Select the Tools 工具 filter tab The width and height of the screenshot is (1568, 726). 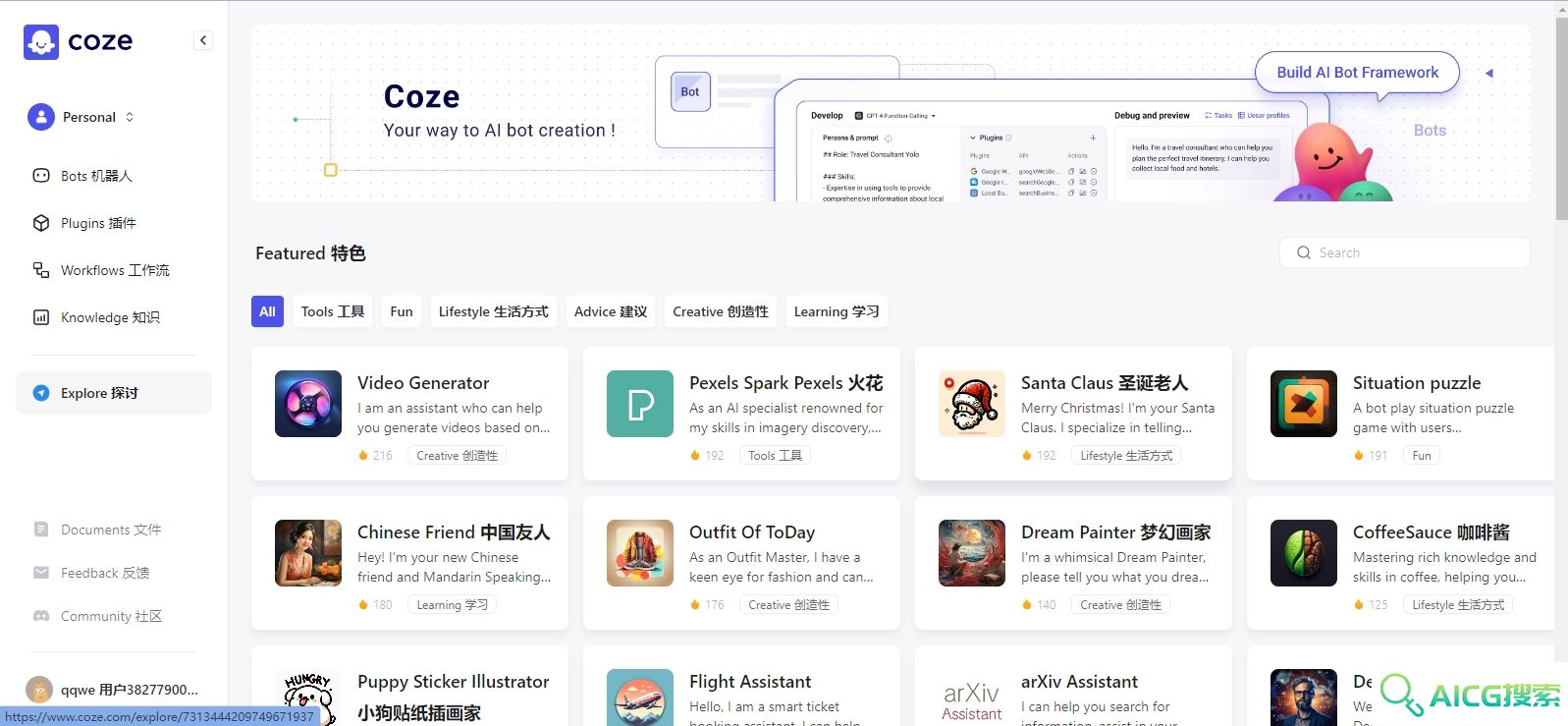[333, 311]
